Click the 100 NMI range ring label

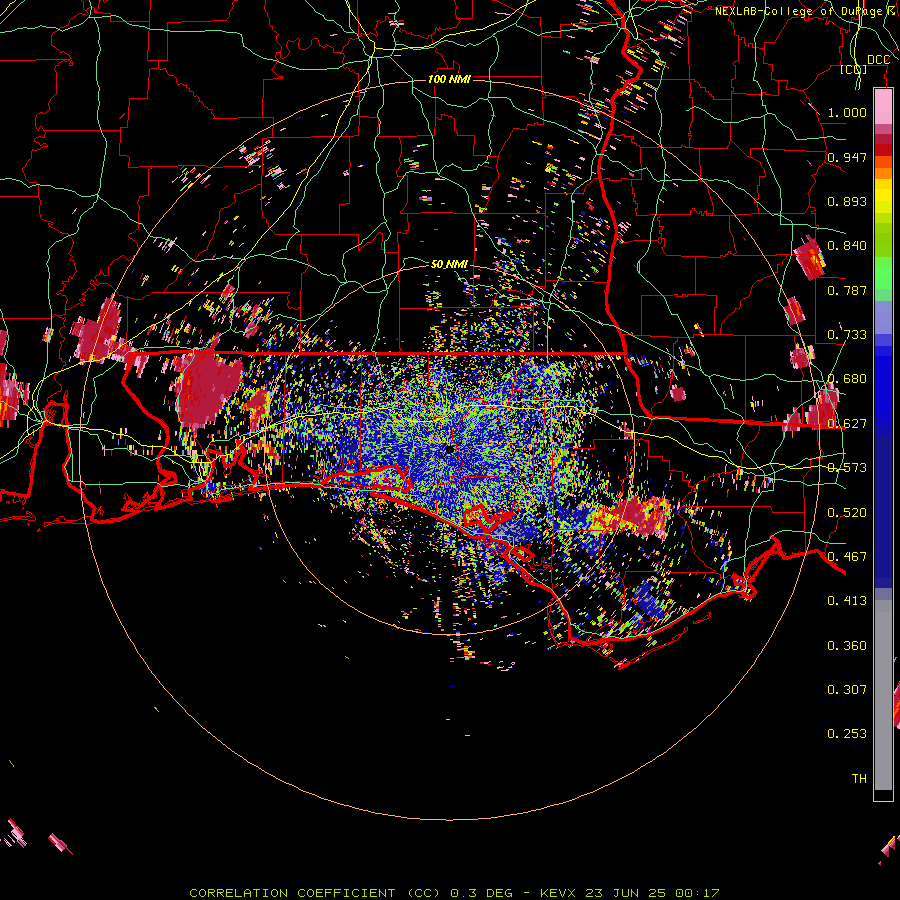point(449,79)
